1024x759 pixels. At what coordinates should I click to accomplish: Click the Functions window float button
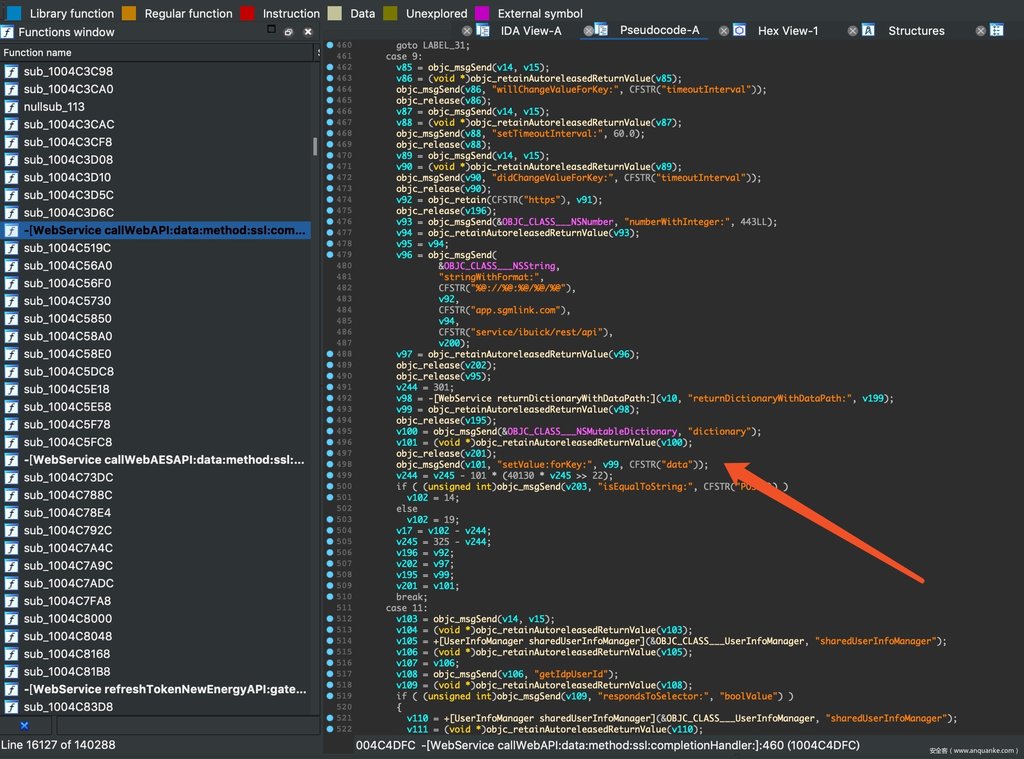pos(288,32)
